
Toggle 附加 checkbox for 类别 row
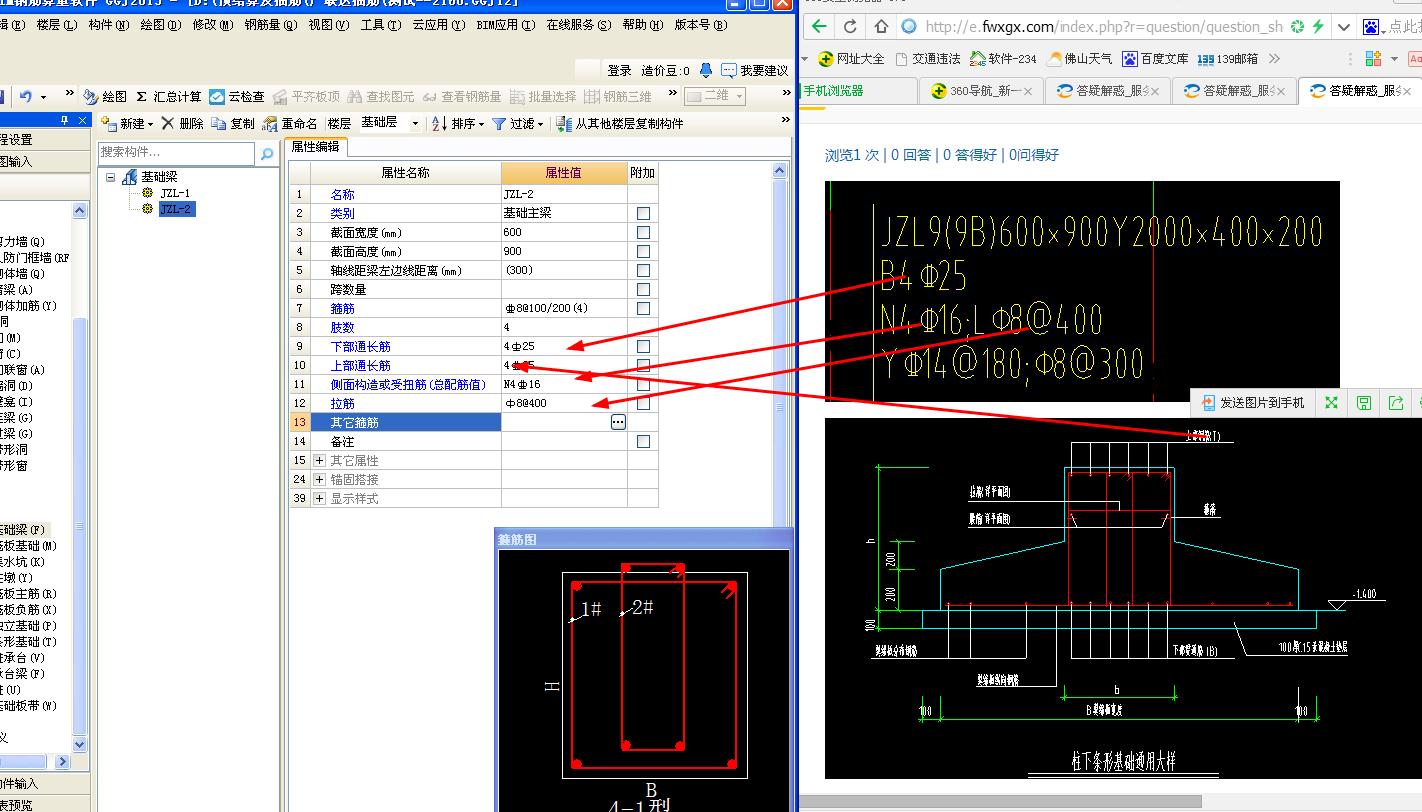click(x=643, y=213)
